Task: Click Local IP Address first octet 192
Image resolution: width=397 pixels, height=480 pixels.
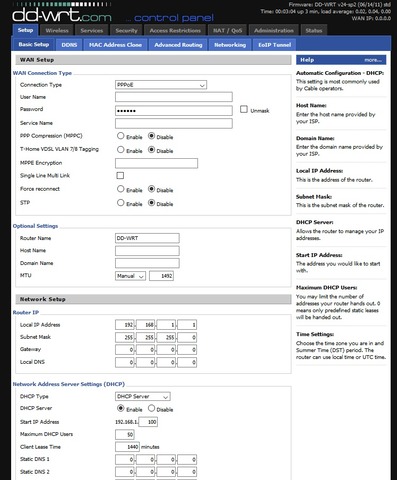Action: coord(125,325)
